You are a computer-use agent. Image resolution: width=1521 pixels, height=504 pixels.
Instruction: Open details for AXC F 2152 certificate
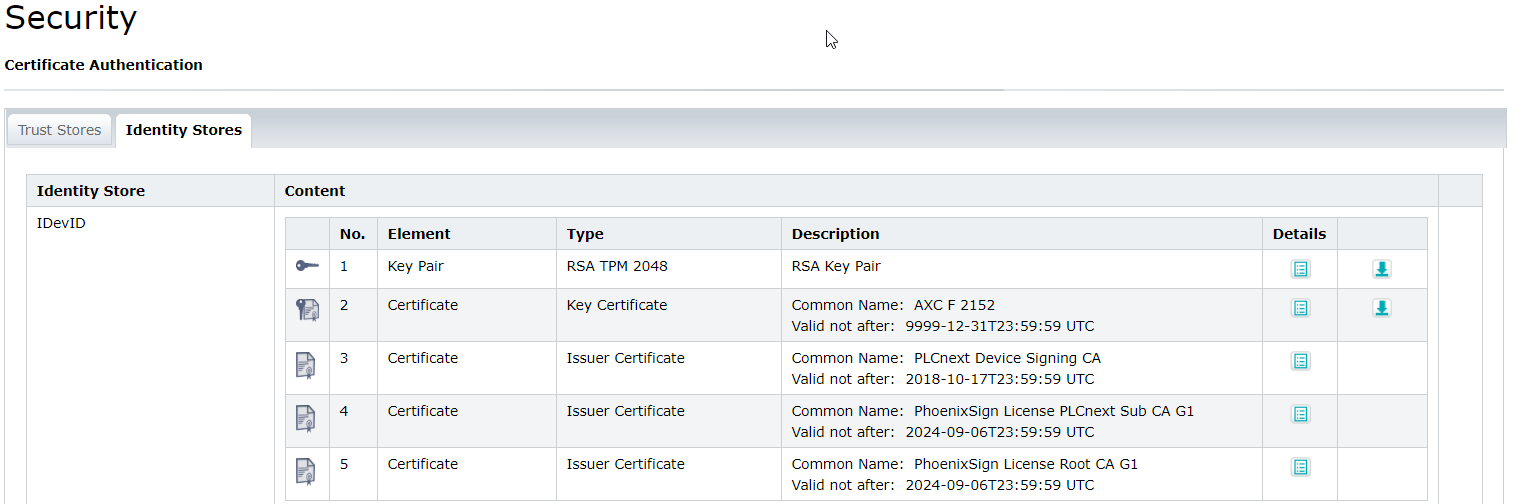pyautogui.click(x=1300, y=308)
